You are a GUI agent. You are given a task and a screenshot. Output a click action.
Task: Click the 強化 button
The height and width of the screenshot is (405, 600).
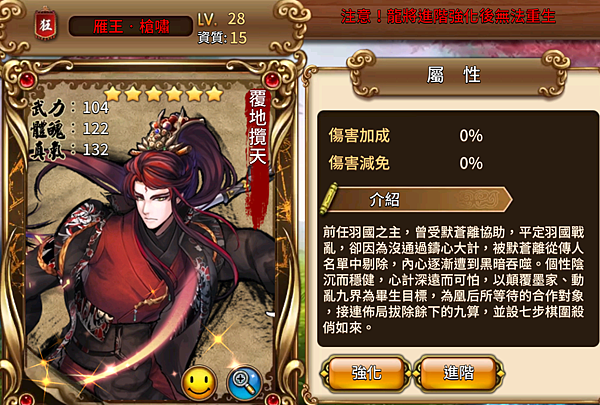pyautogui.click(x=366, y=372)
